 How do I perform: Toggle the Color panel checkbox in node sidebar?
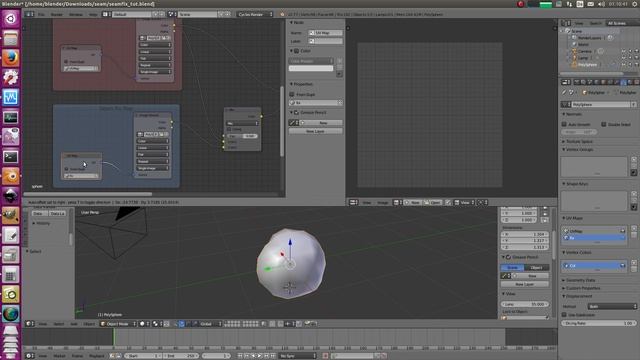297,51
